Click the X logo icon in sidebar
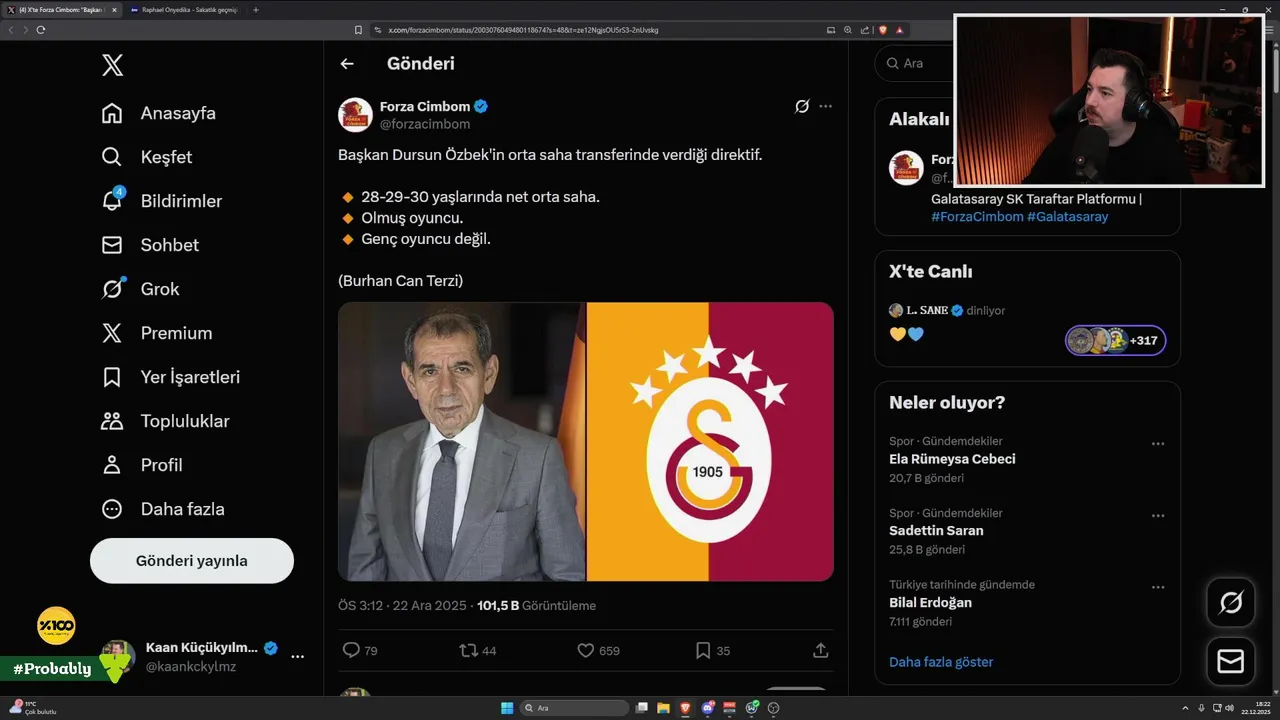 pyautogui.click(x=112, y=66)
